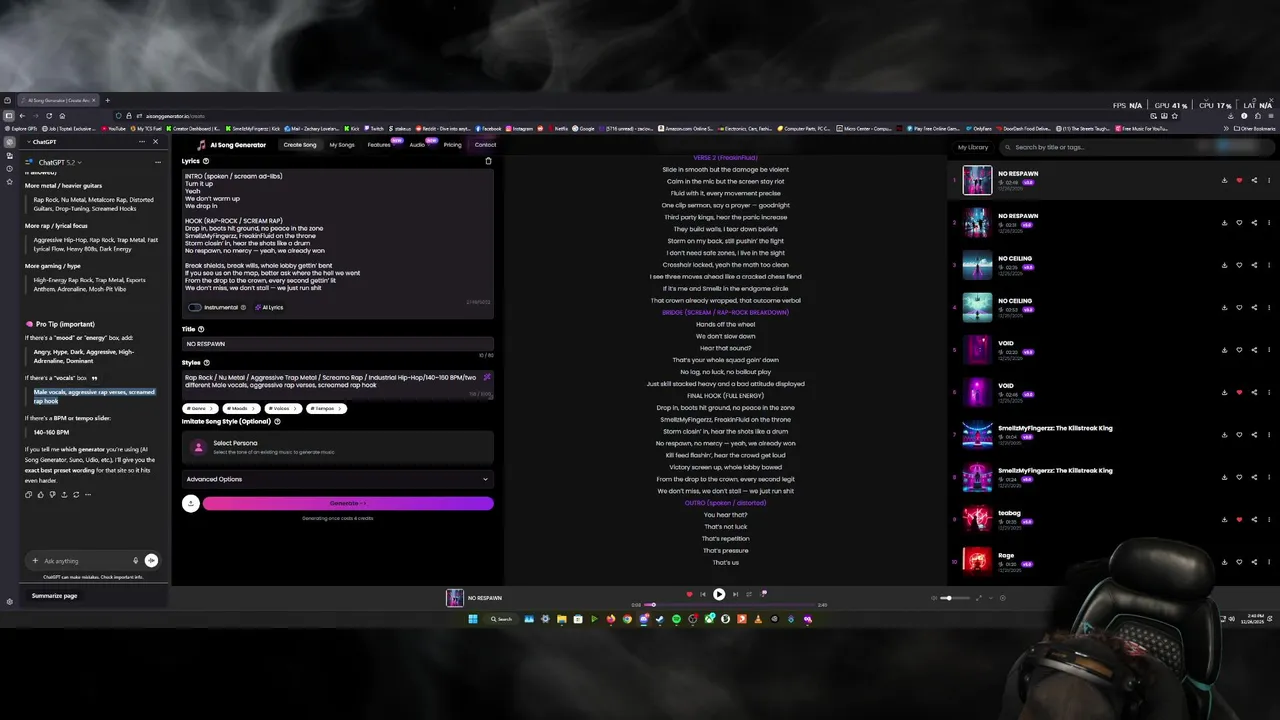Viewport: 1280px width, 720px height.
Task: Open the Contact page
Action: 485,145
